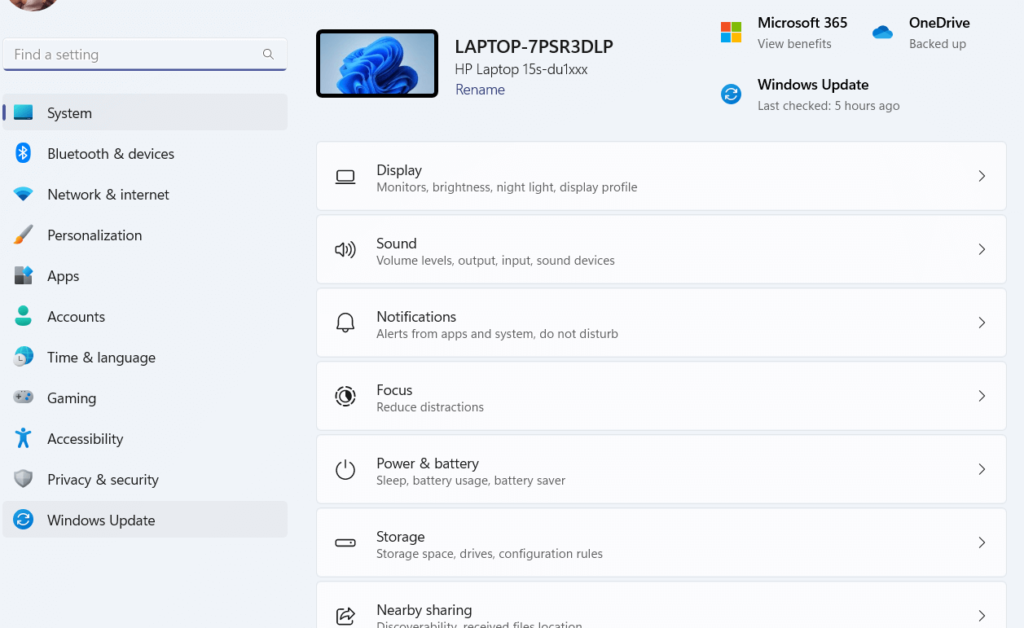Viewport: 1024px width, 628px height.
Task: Click the Windows Update icon in header
Action: [x=731, y=94]
